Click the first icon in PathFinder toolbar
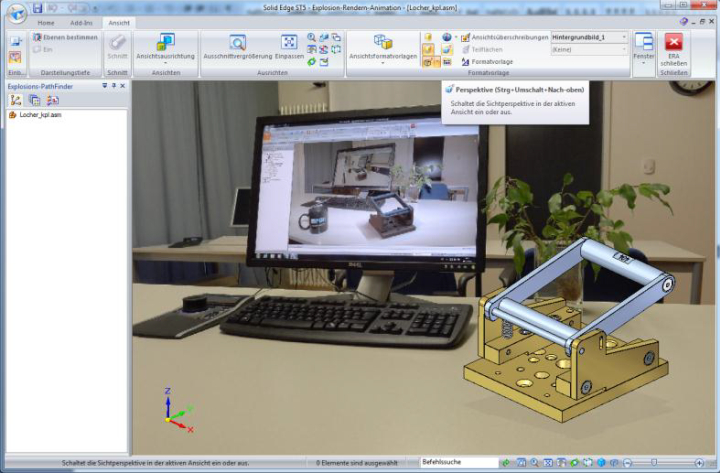Viewport: 720px width, 473px height. 16,100
